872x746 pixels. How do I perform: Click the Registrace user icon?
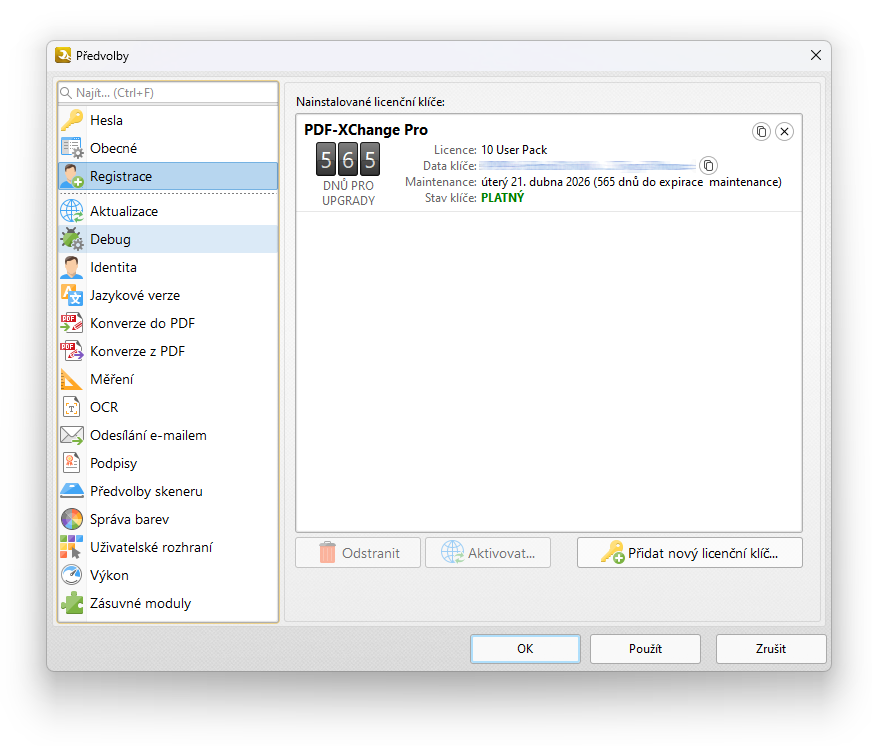72,176
